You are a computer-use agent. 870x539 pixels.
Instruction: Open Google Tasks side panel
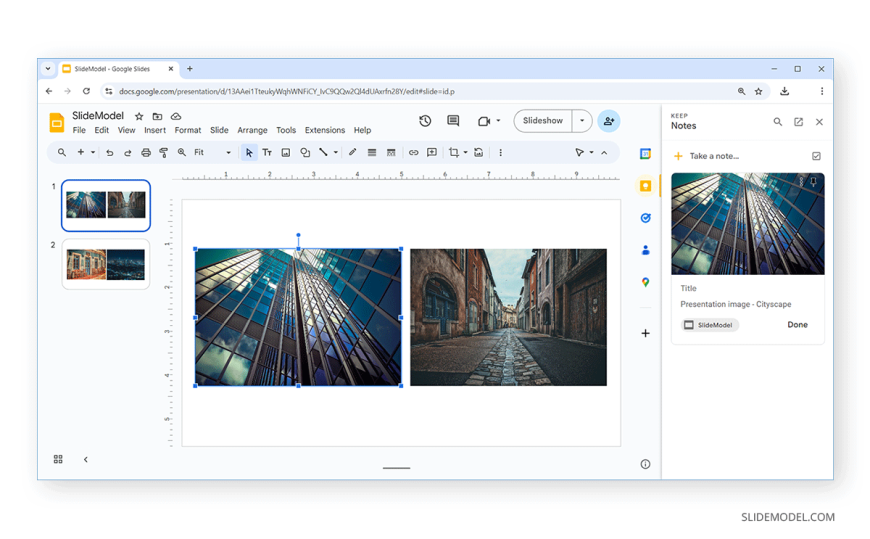645,218
